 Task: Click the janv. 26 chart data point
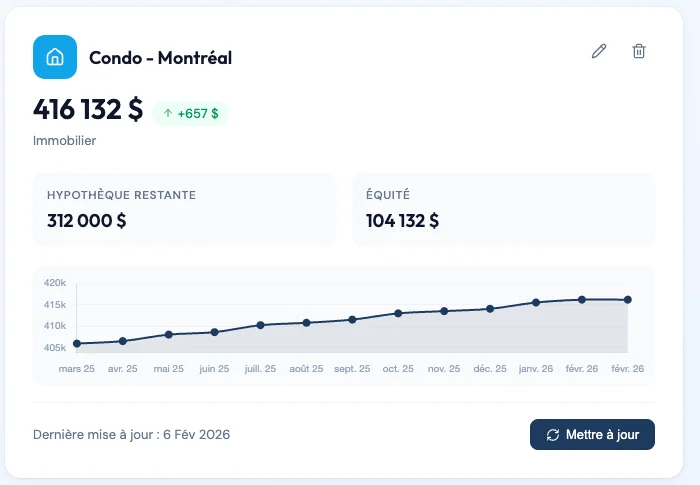pos(536,302)
